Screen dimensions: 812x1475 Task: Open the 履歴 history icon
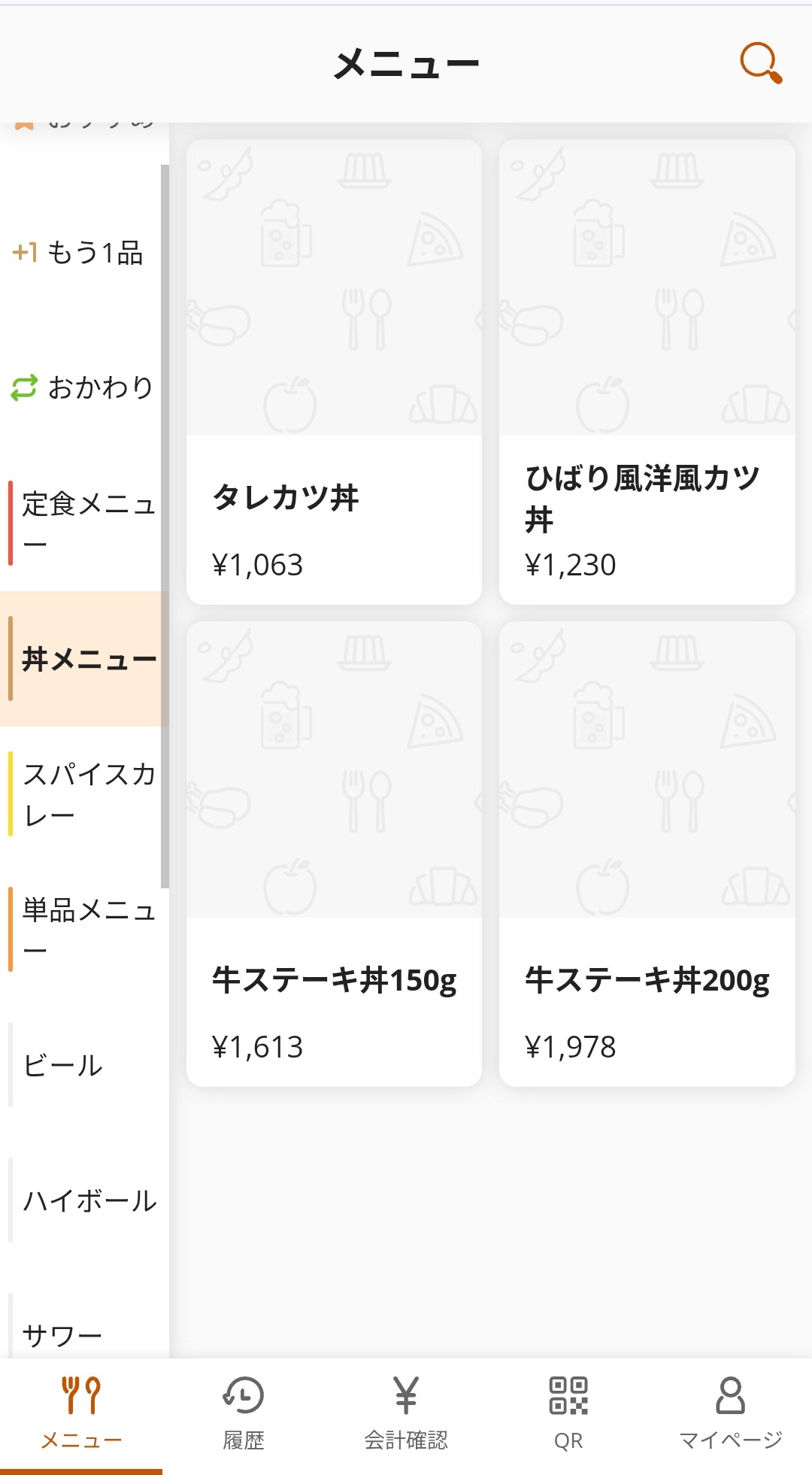coord(244,1396)
